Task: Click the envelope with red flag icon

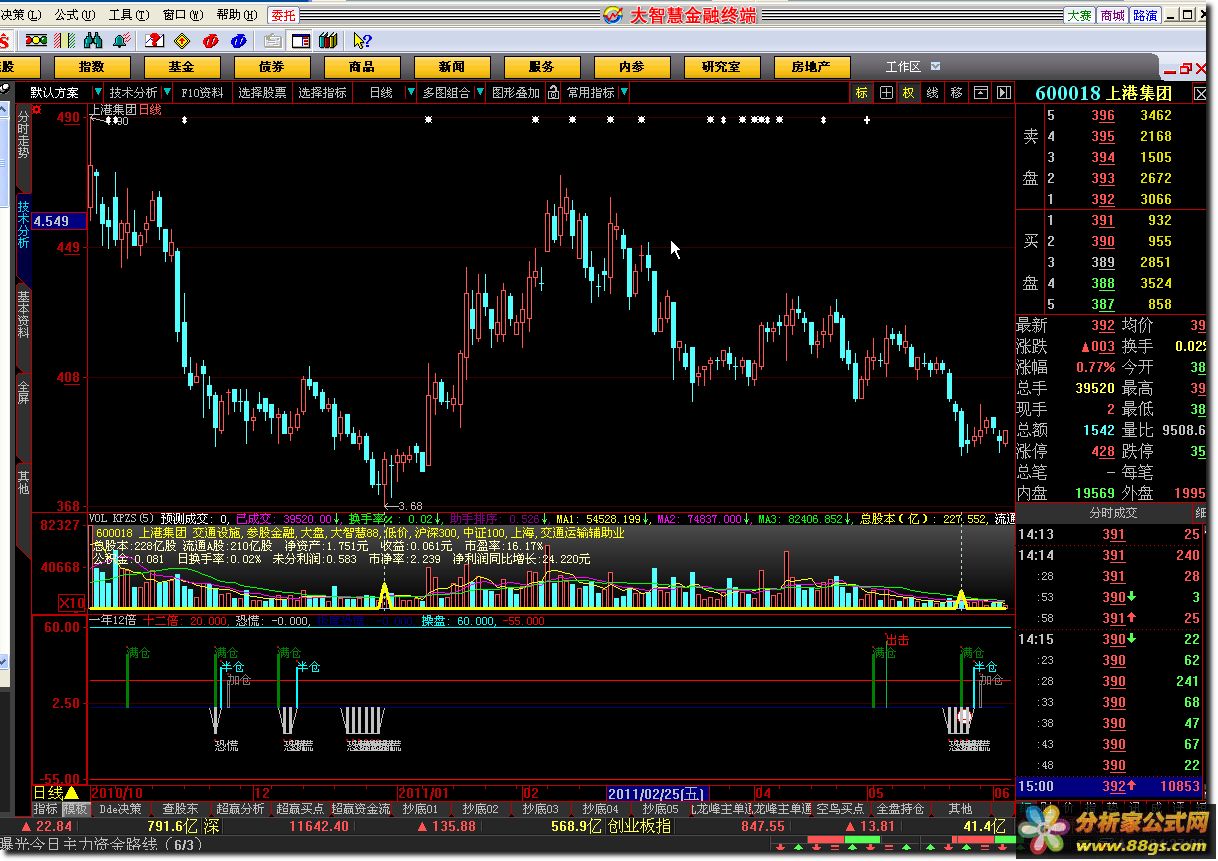Action: 155,41
